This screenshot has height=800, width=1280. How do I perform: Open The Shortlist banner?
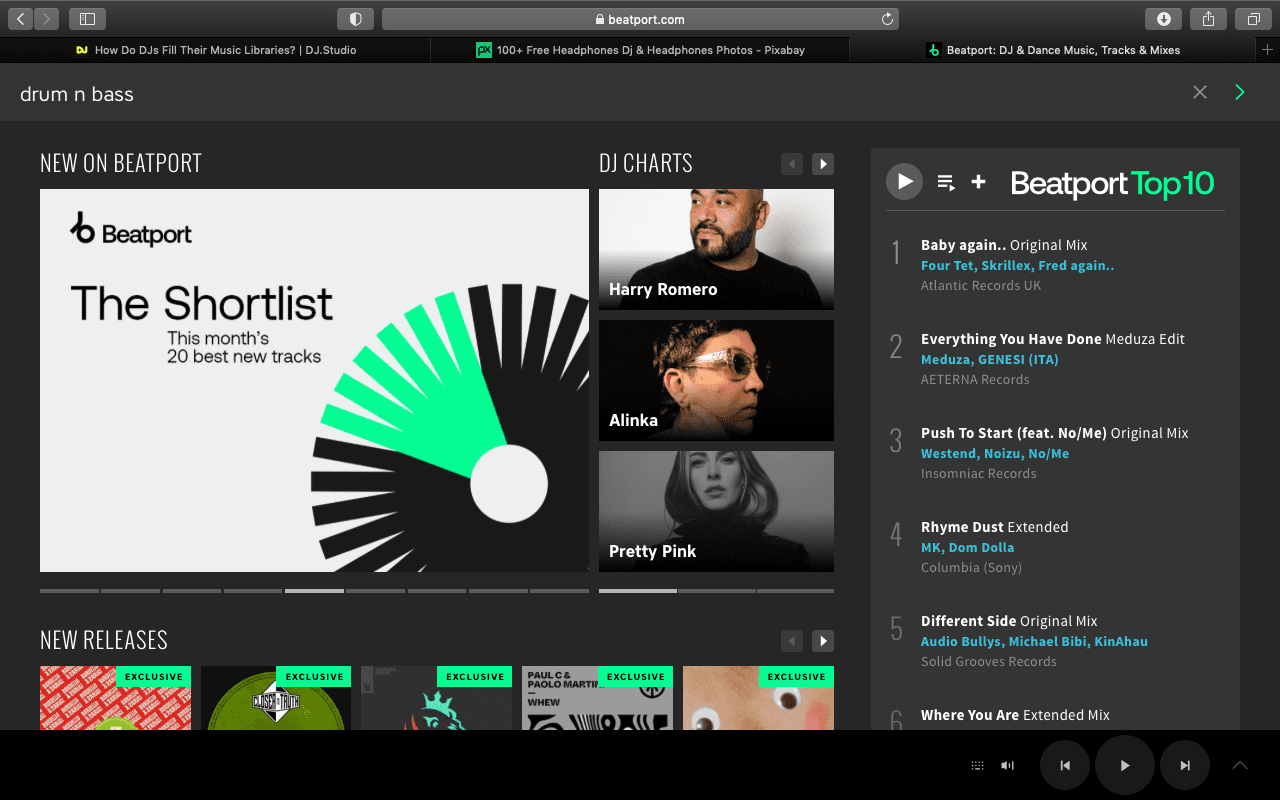click(314, 380)
